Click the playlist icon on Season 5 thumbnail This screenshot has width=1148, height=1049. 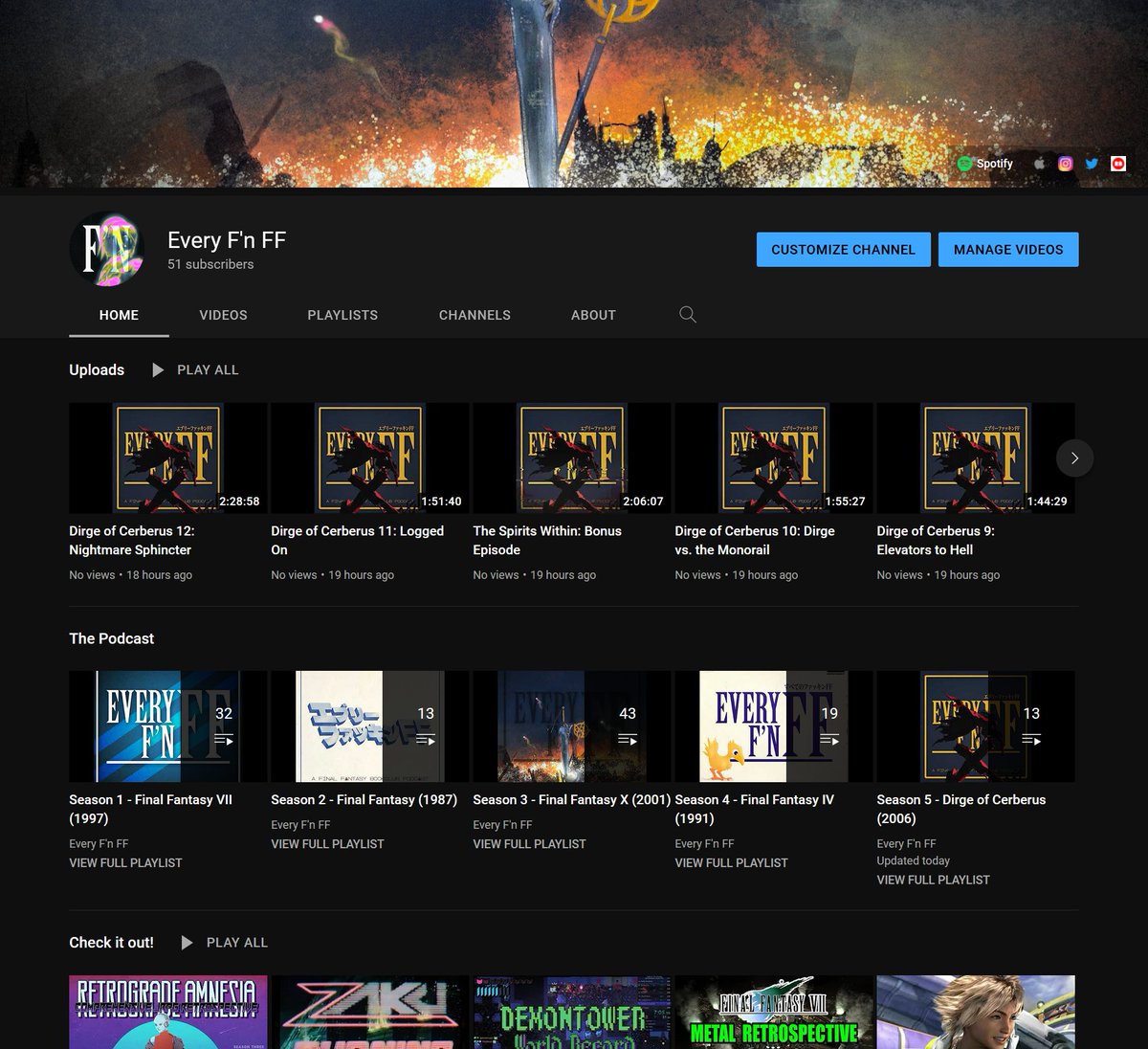click(1031, 740)
